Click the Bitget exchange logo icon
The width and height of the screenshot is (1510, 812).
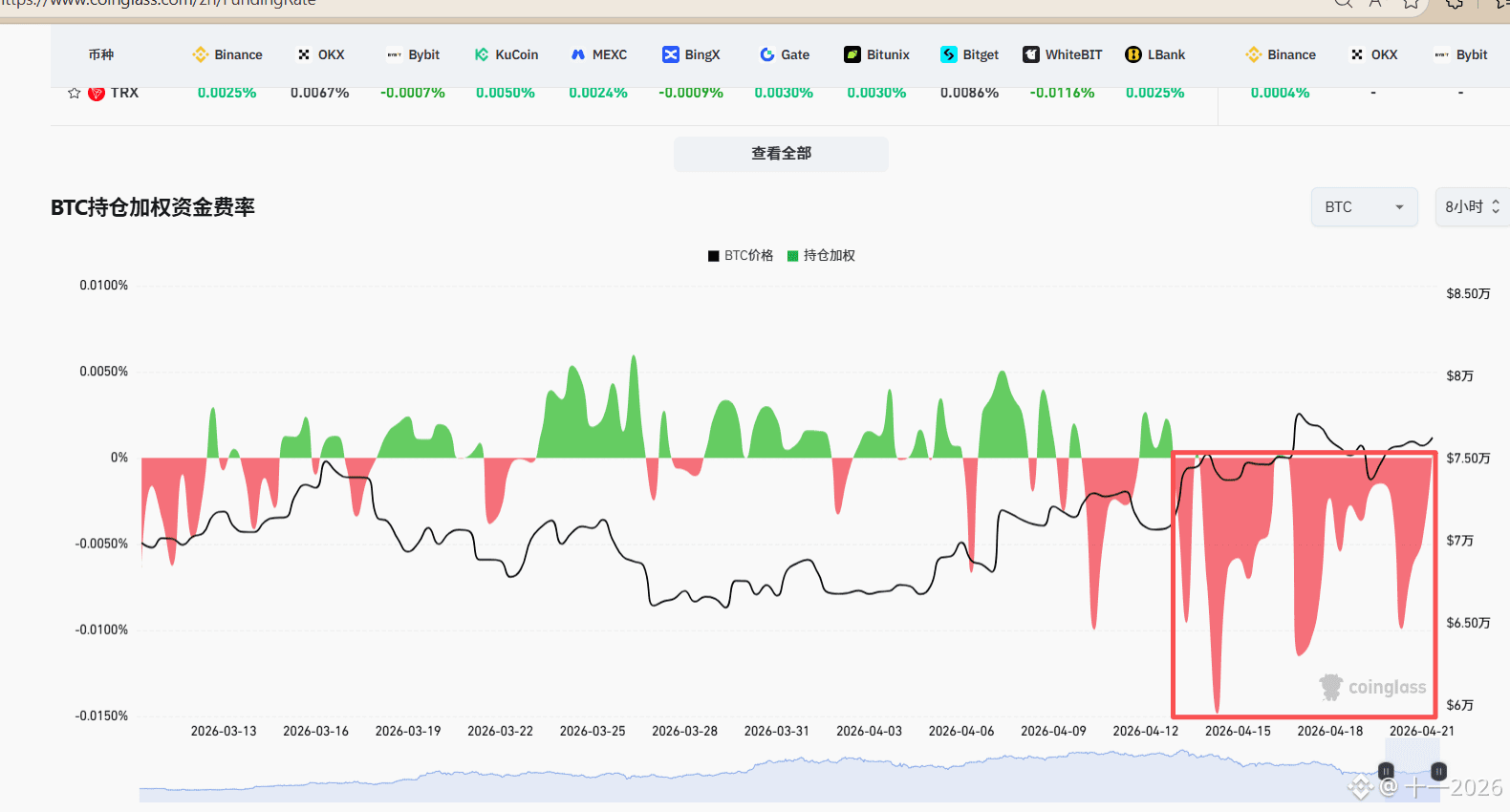click(x=949, y=54)
